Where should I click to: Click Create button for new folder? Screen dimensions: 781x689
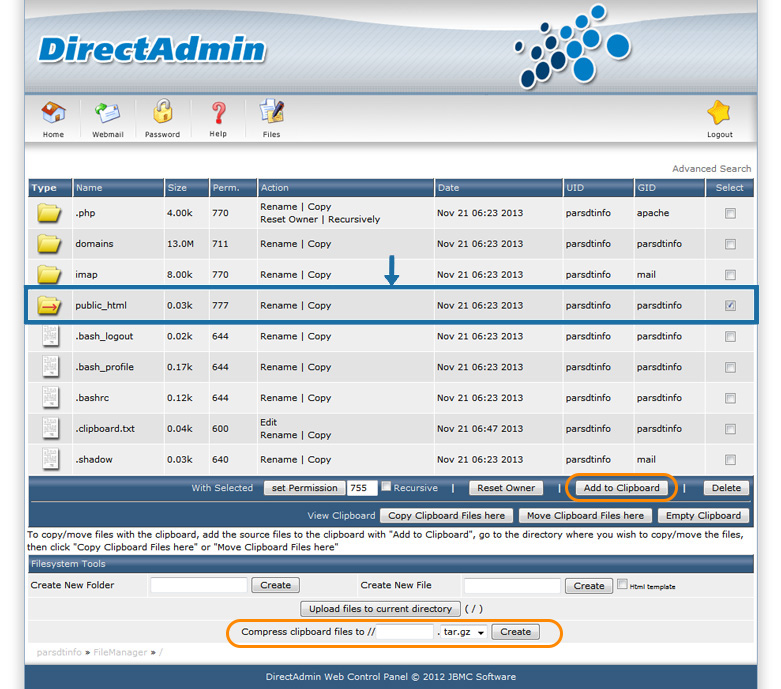coord(275,585)
